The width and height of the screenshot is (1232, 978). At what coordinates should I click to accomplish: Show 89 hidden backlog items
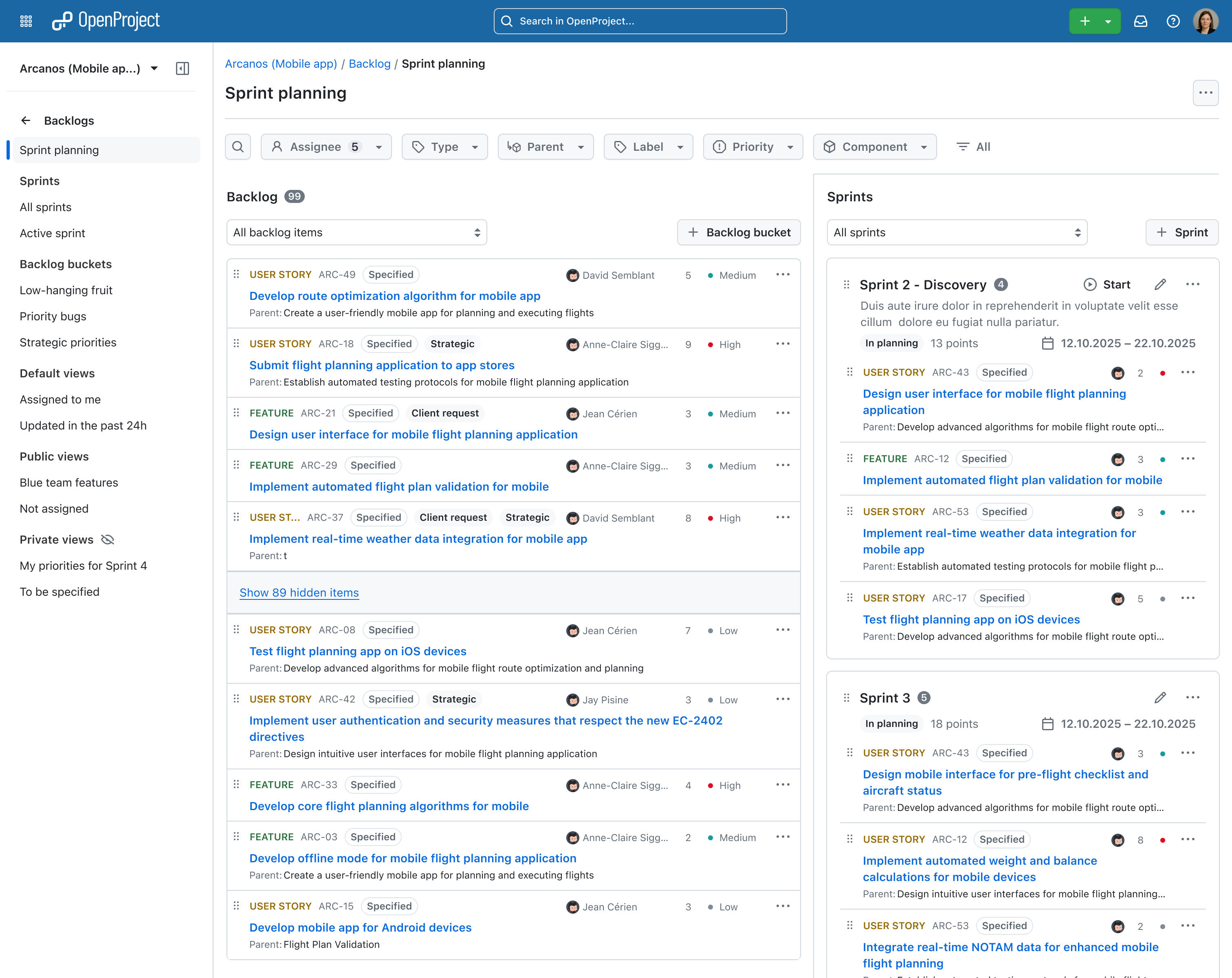click(x=299, y=593)
